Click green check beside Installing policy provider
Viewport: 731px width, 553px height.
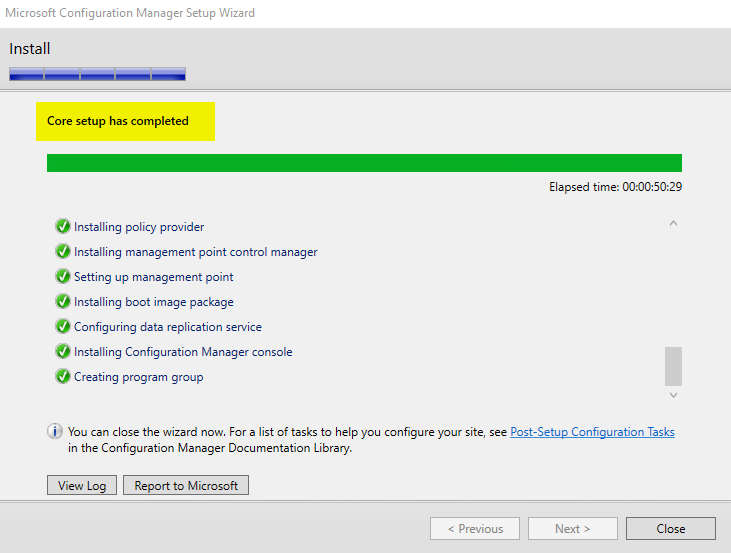tap(63, 227)
